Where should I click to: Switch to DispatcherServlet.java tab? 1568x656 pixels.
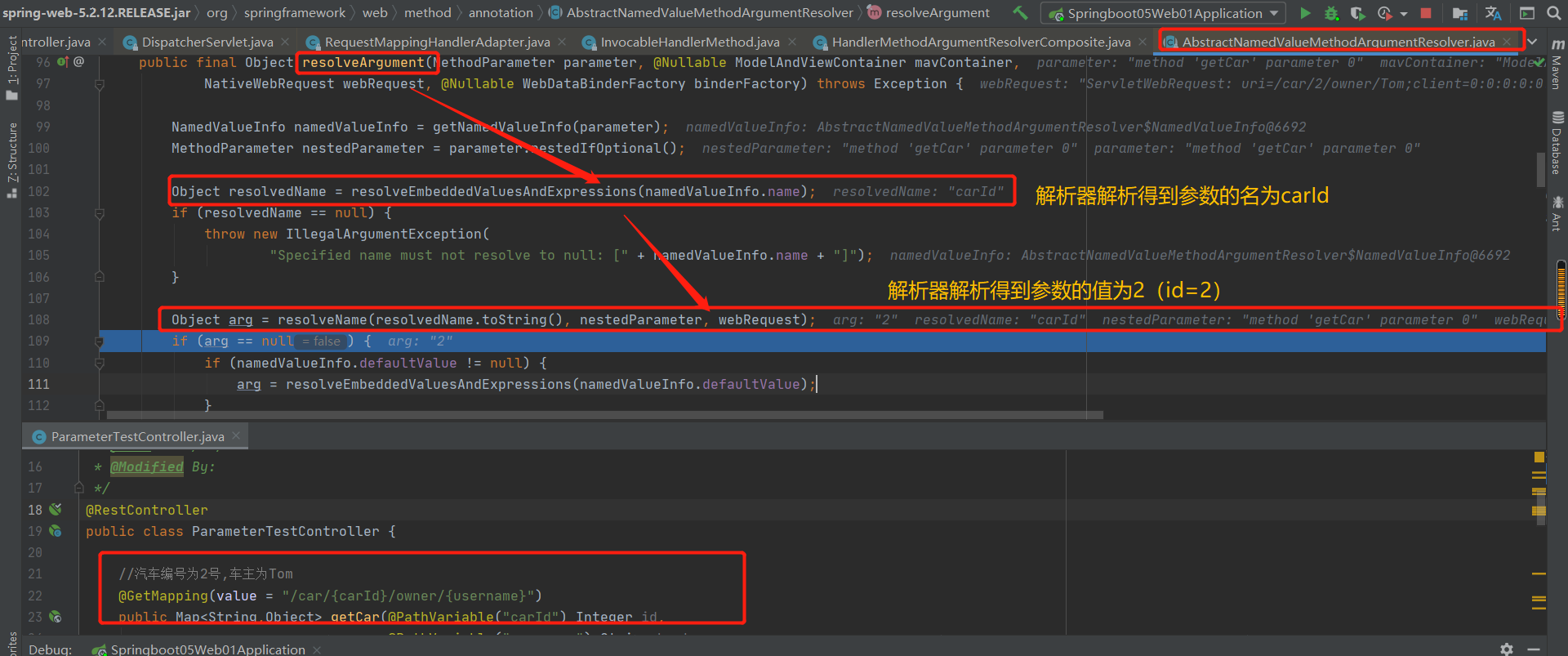pos(207,42)
